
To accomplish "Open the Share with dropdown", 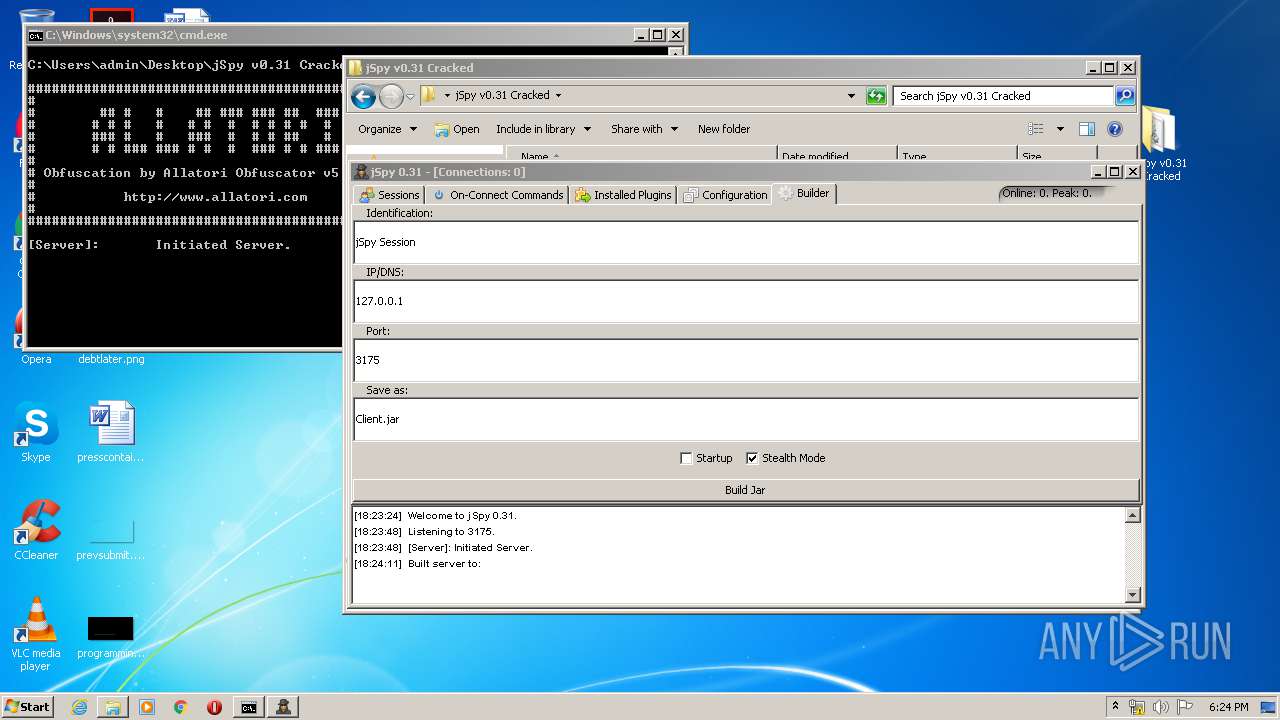I will click(645, 129).
